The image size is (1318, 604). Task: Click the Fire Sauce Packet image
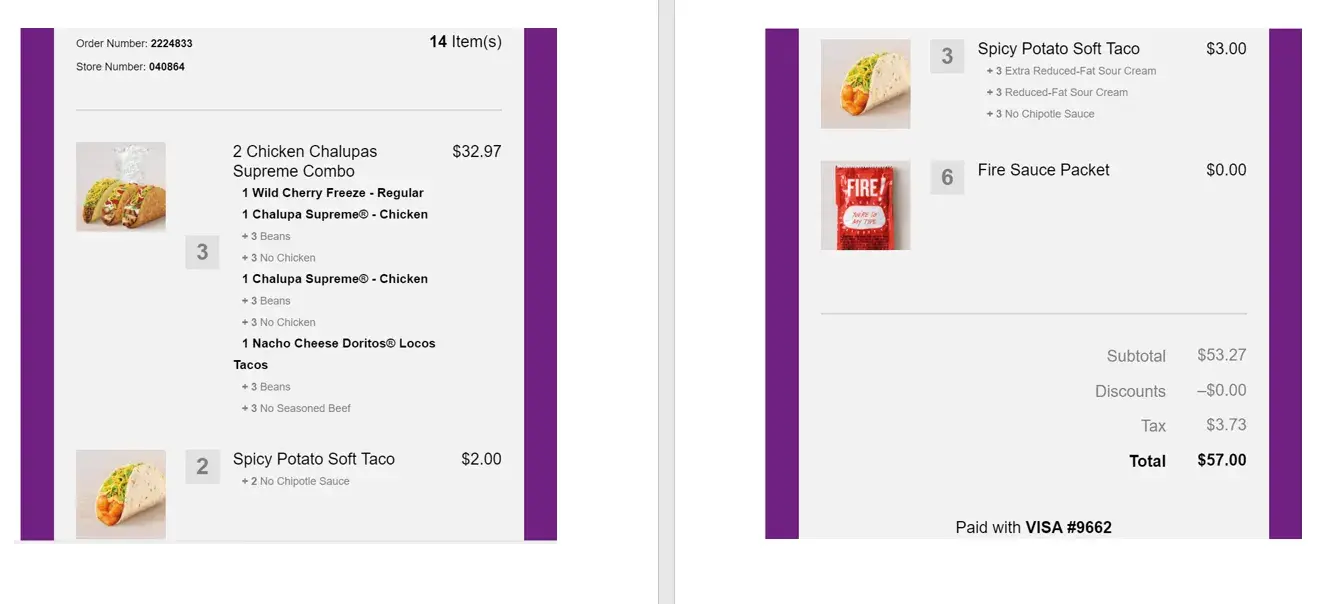(865, 205)
